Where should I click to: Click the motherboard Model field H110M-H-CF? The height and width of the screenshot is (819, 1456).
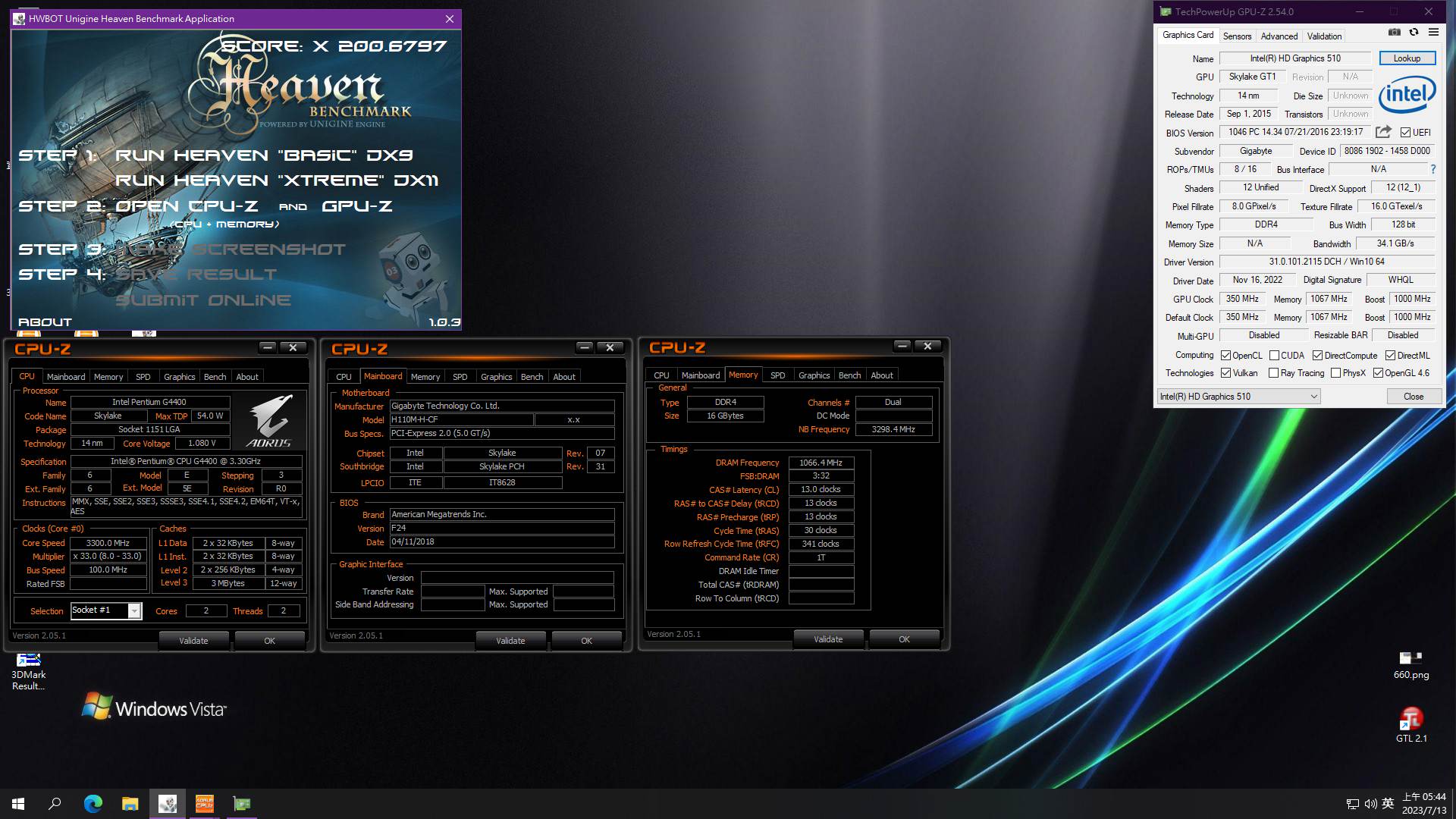461,419
